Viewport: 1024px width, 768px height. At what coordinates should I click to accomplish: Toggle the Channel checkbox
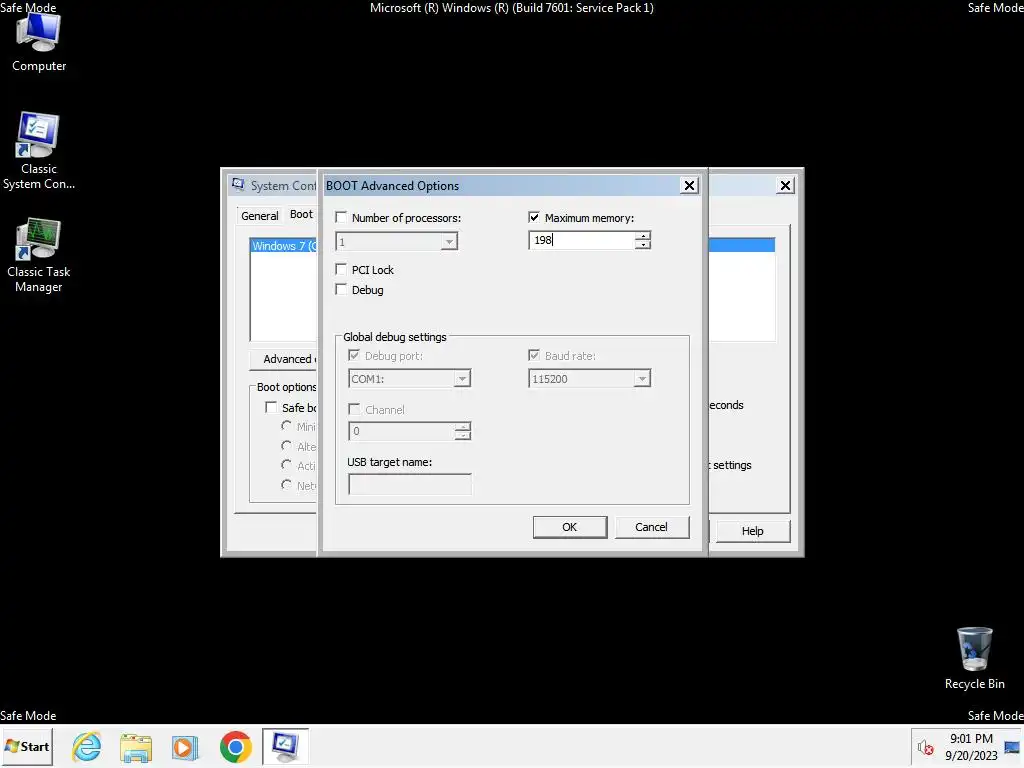pos(354,409)
